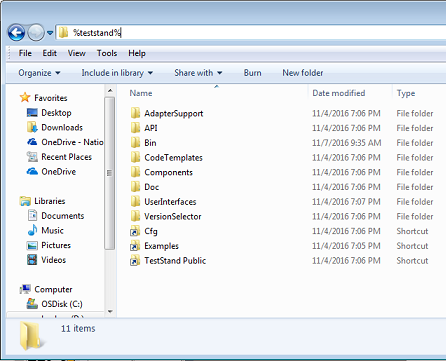Open the Videos library filmstrip icon
Viewport: 446px width, 361px height.
[32, 260]
